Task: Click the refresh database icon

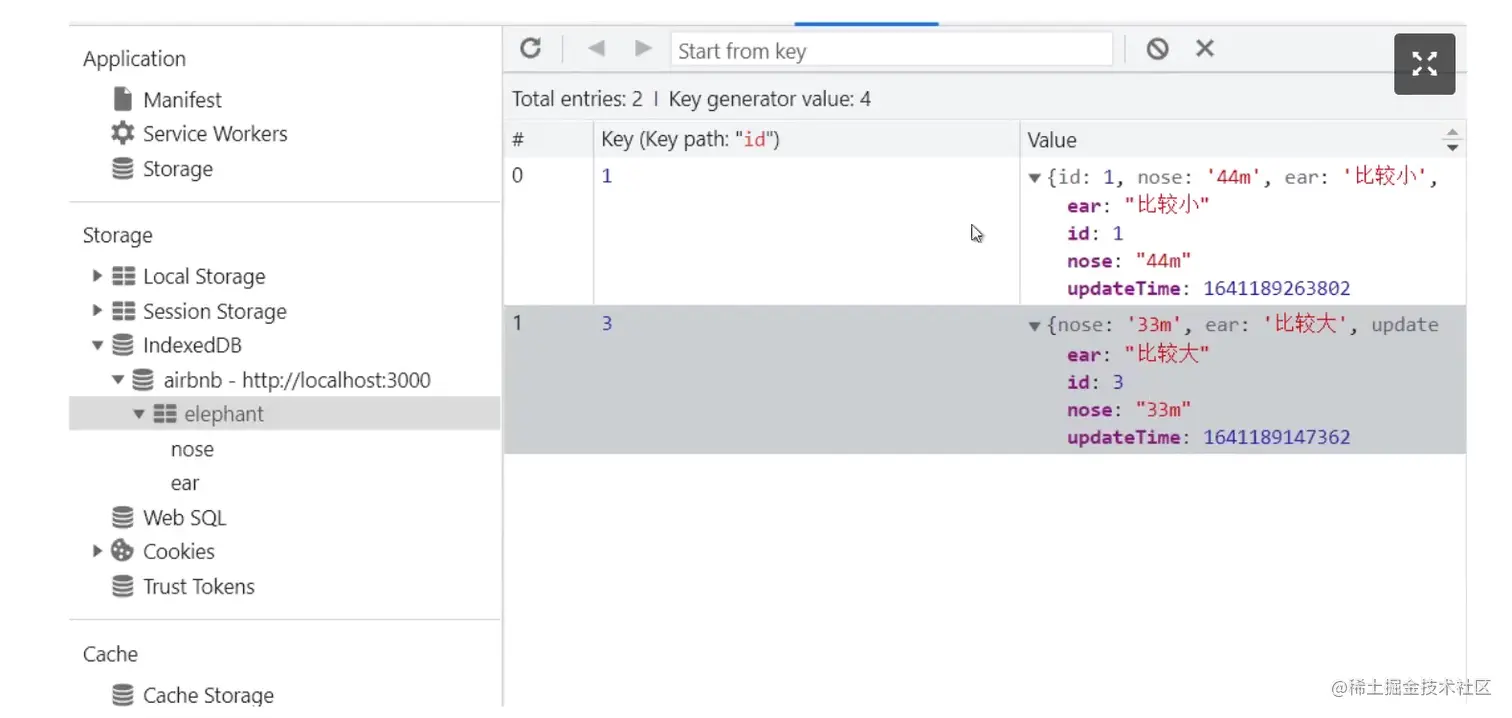Action: click(531, 48)
